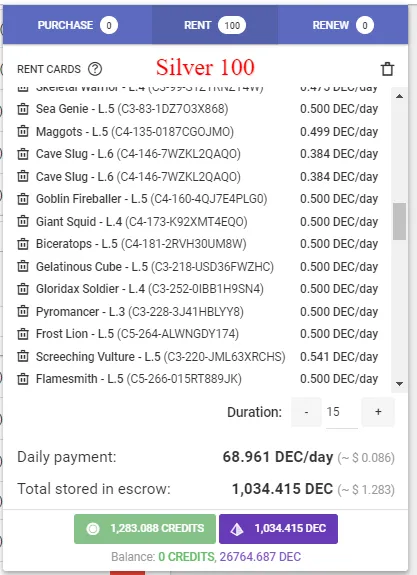Remove Frost Lion L.5 using its trash icon

[23, 334]
